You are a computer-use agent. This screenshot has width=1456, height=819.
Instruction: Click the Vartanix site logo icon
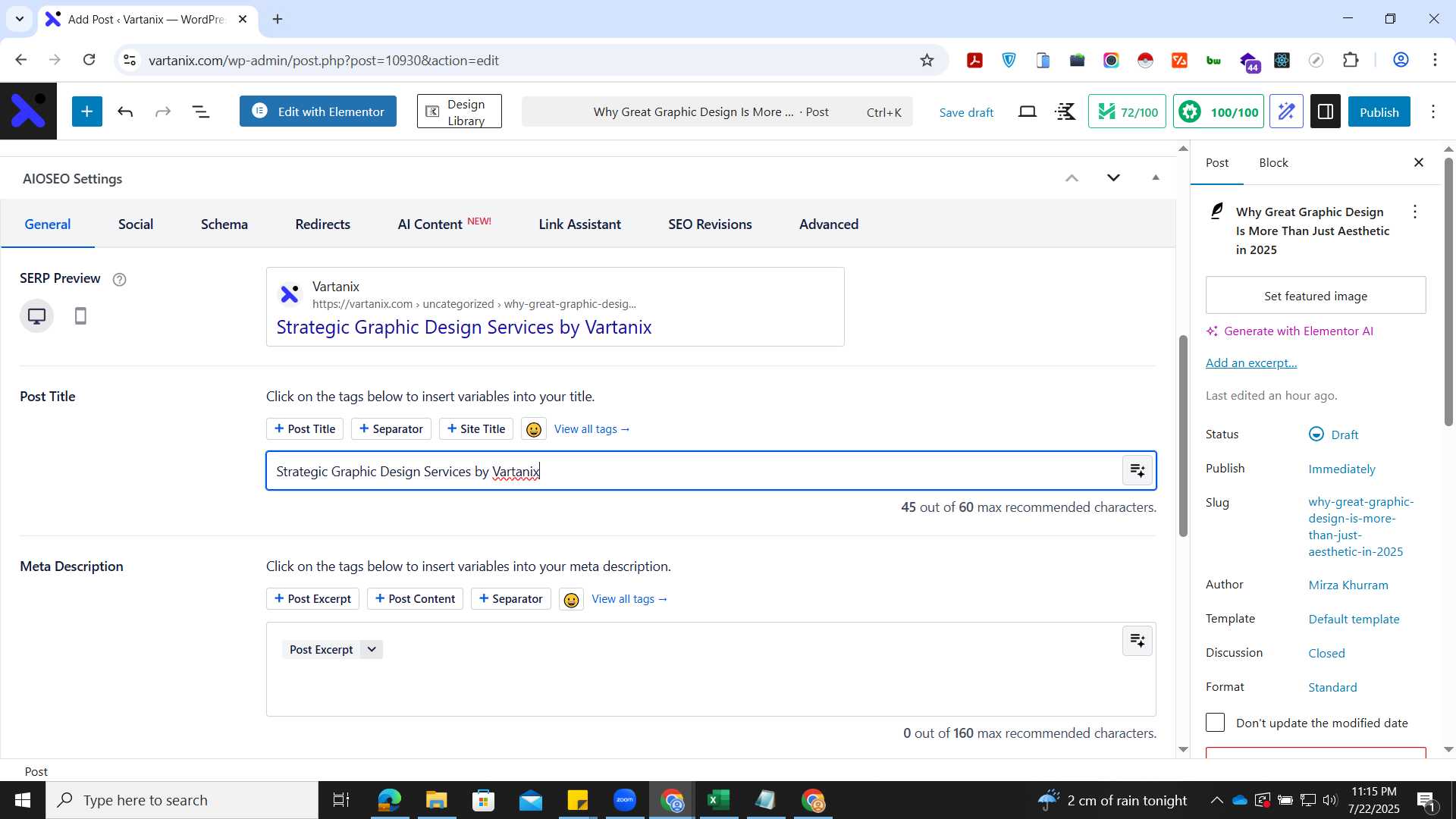[x=28, y=111]
